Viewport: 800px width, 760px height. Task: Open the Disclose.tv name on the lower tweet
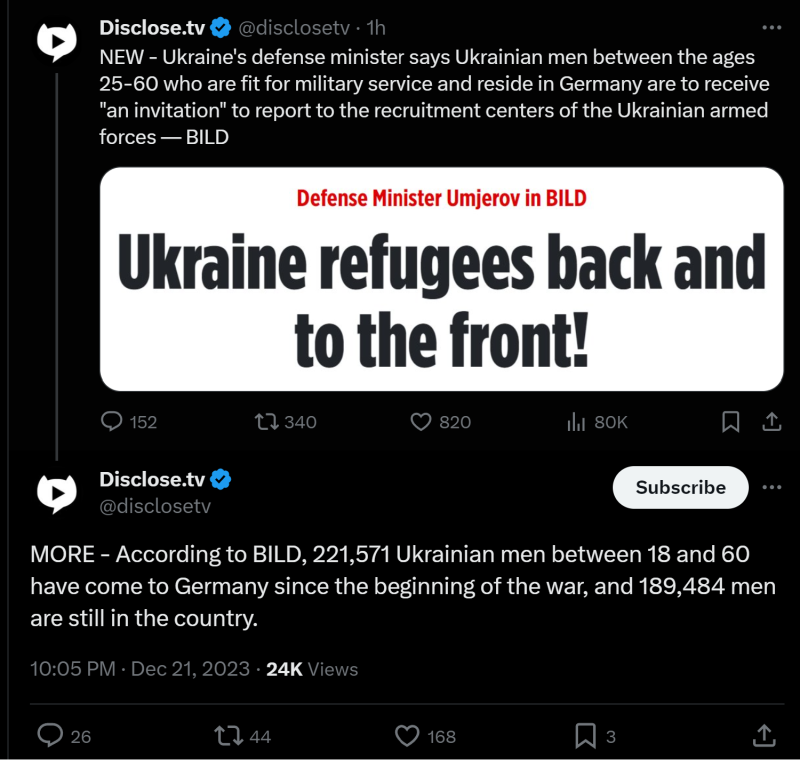pyautogui.click(x=153, y=479)
